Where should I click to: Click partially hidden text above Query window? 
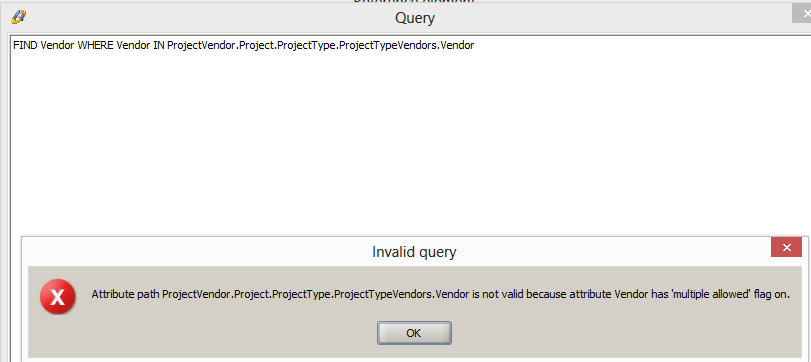click(x=414, y=2)
